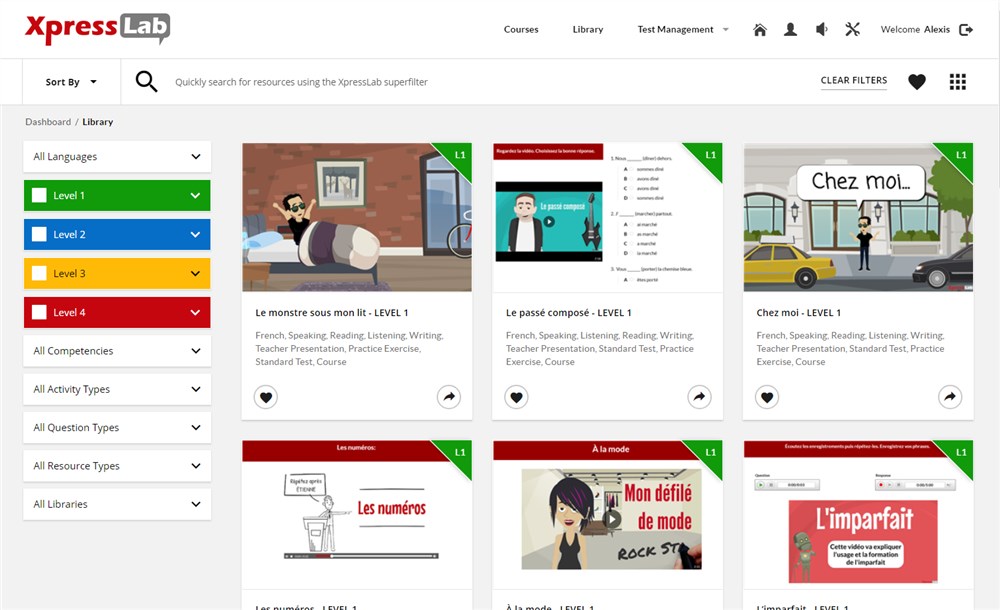Favorite the Chez moi card
The width and height of the screenshot is (1000, 610).
[x=767, y=397]
